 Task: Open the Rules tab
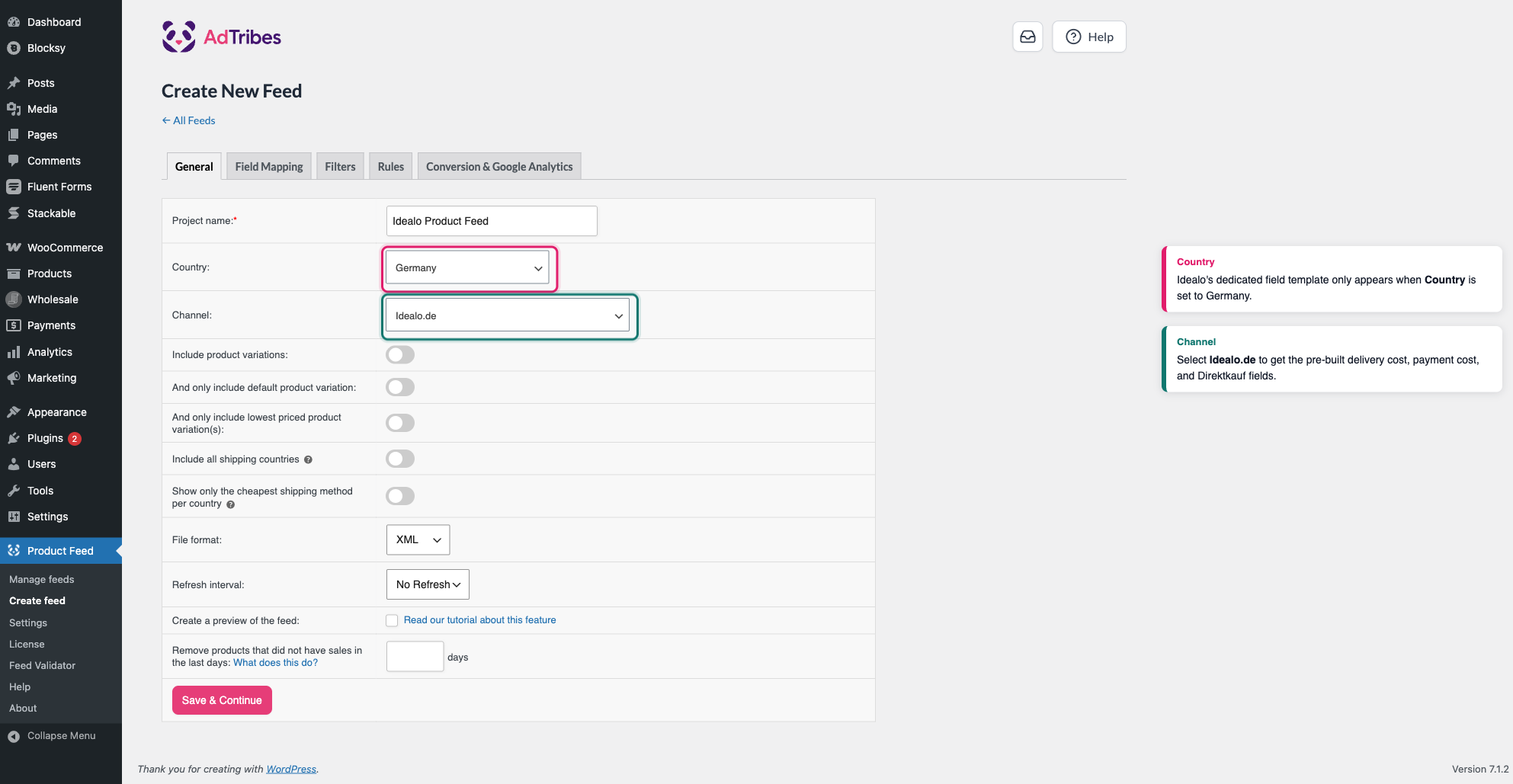coord(391,166)
